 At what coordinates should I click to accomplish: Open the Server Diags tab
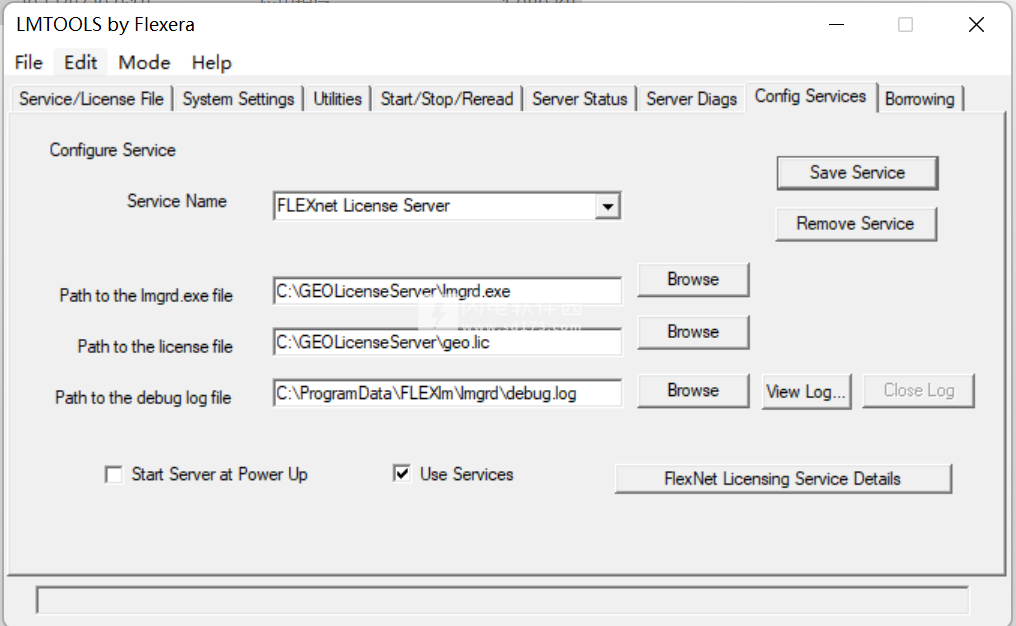[x=691, y=99]
